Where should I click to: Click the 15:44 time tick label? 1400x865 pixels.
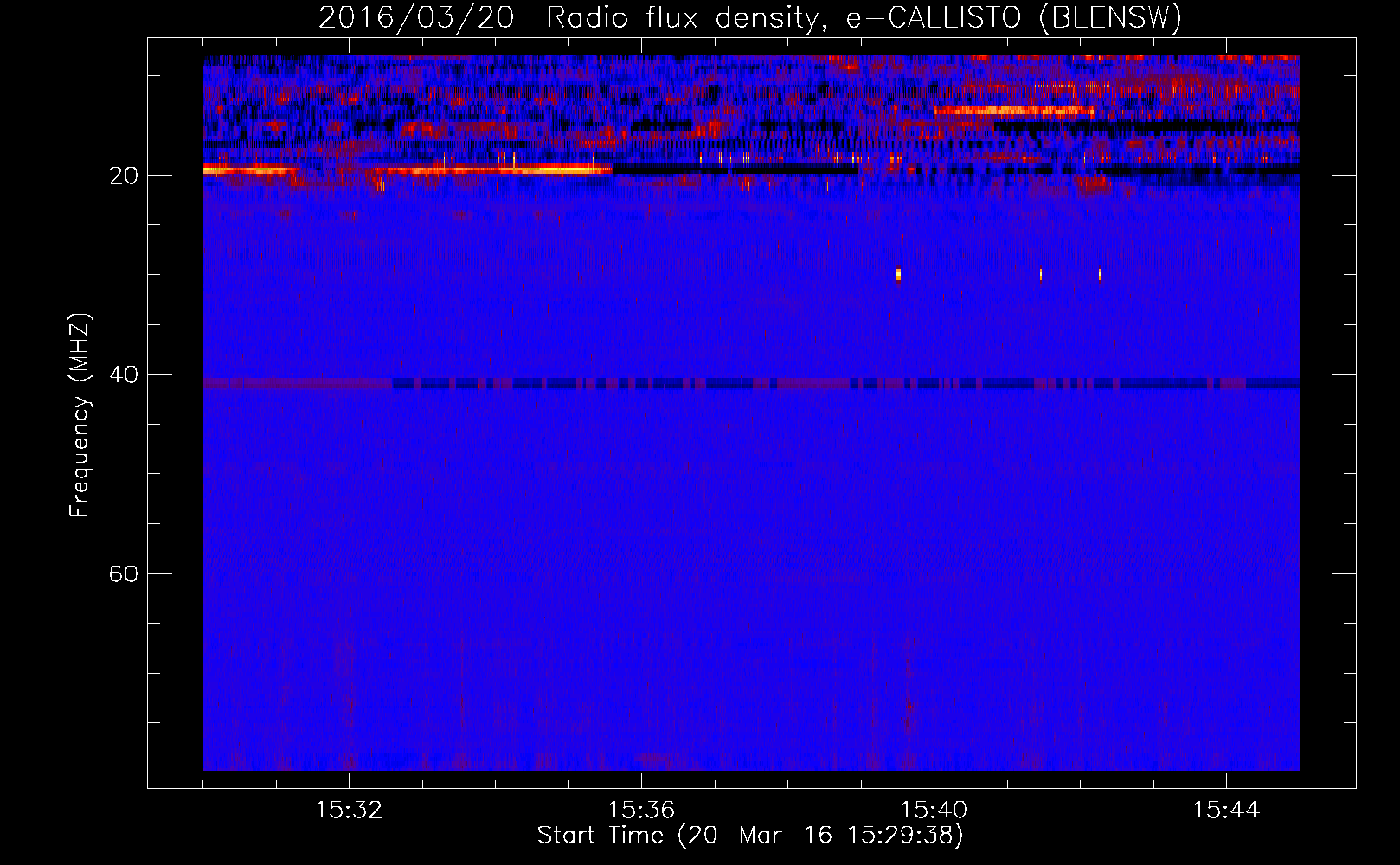tap(1226, 811)
